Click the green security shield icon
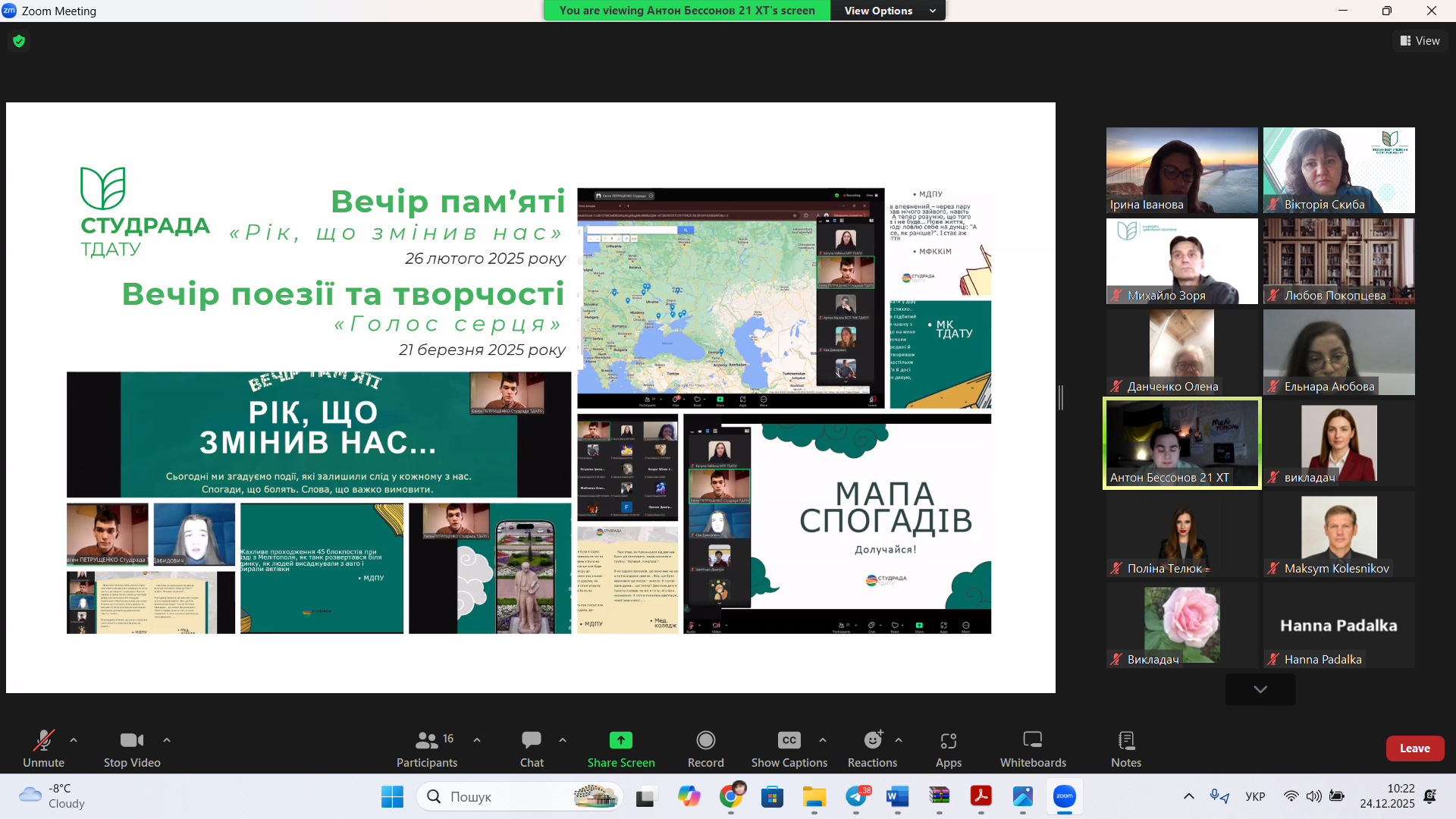This screenshot has width=1456, height=819. pos(18,41)
